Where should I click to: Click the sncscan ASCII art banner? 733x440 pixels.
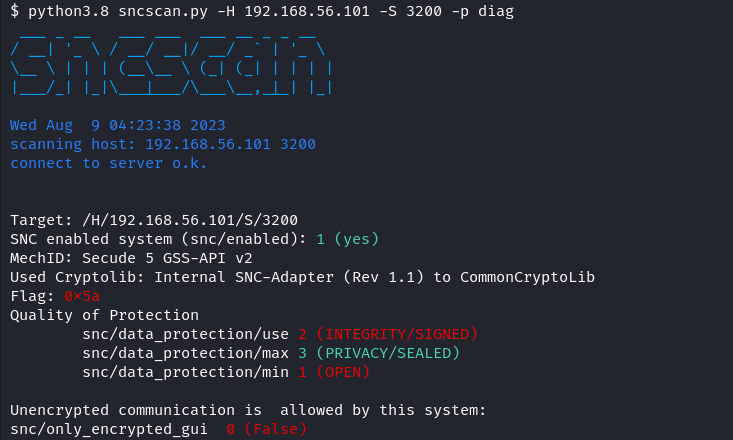168,69
